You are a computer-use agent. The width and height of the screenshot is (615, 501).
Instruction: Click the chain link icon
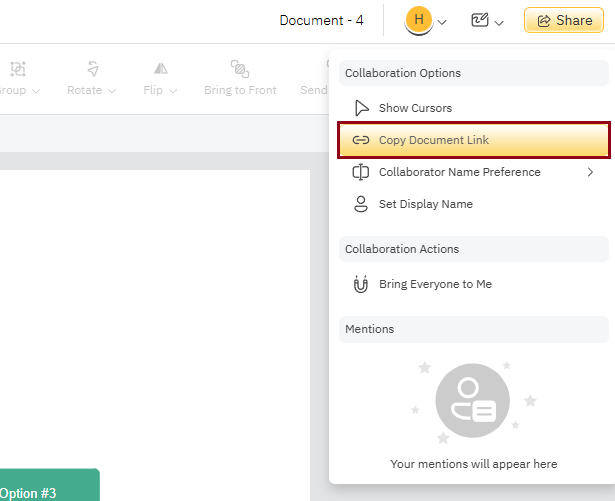click(361, 140)
